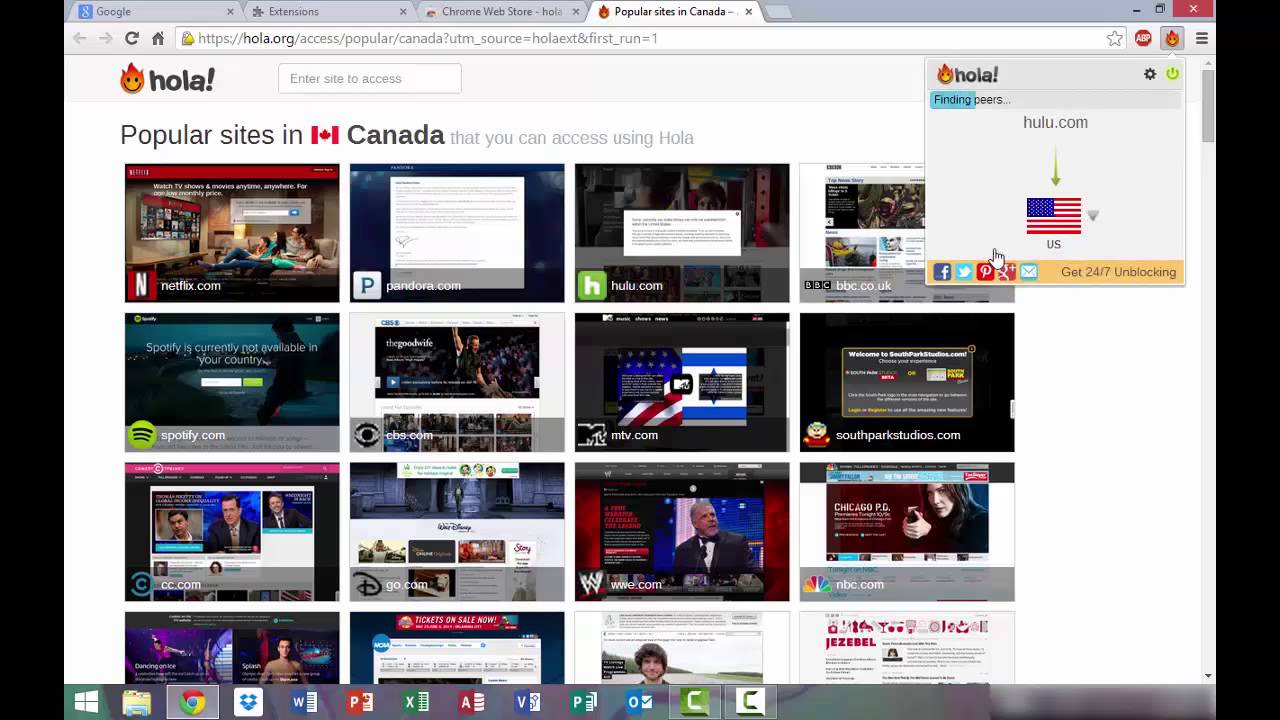Click the Jezebel site thumbnail
The width and height of the screenshot is (1280, 720).
pyautogui.click(x=907, y=648)
